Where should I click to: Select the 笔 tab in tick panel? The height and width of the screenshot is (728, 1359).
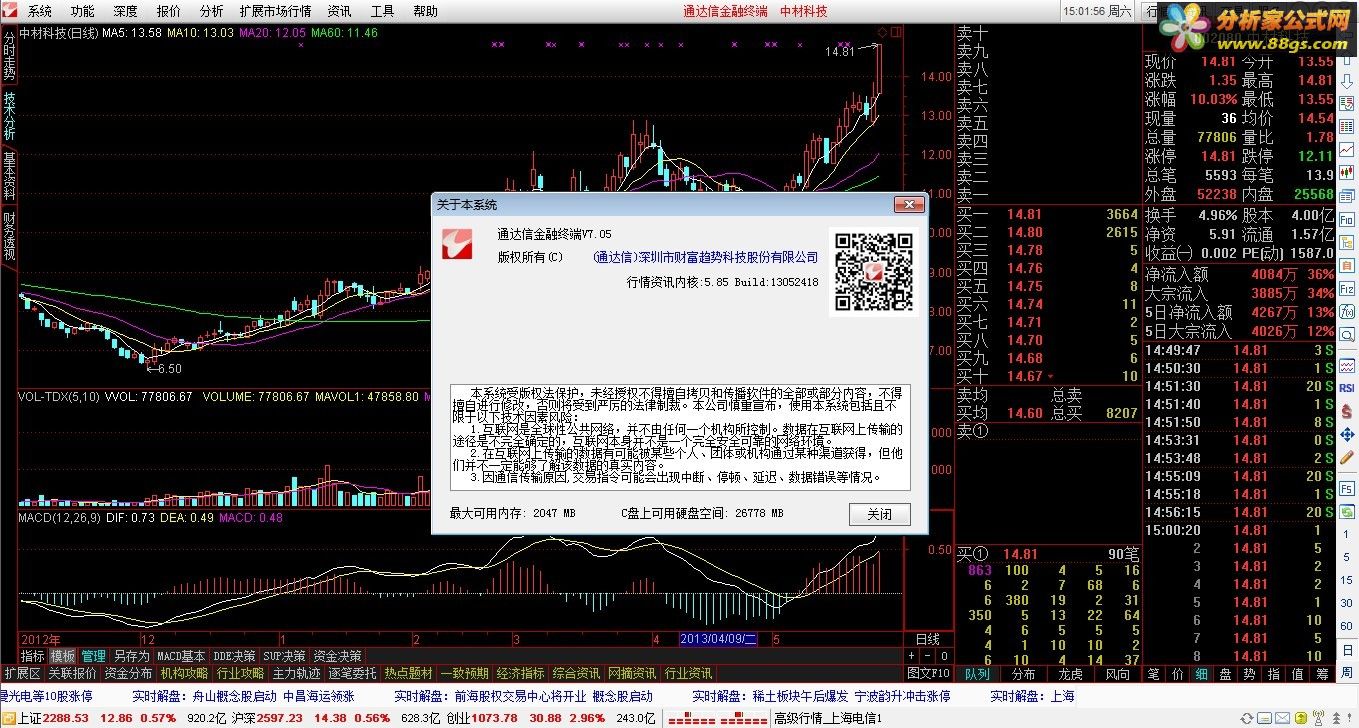[1153, 674]
